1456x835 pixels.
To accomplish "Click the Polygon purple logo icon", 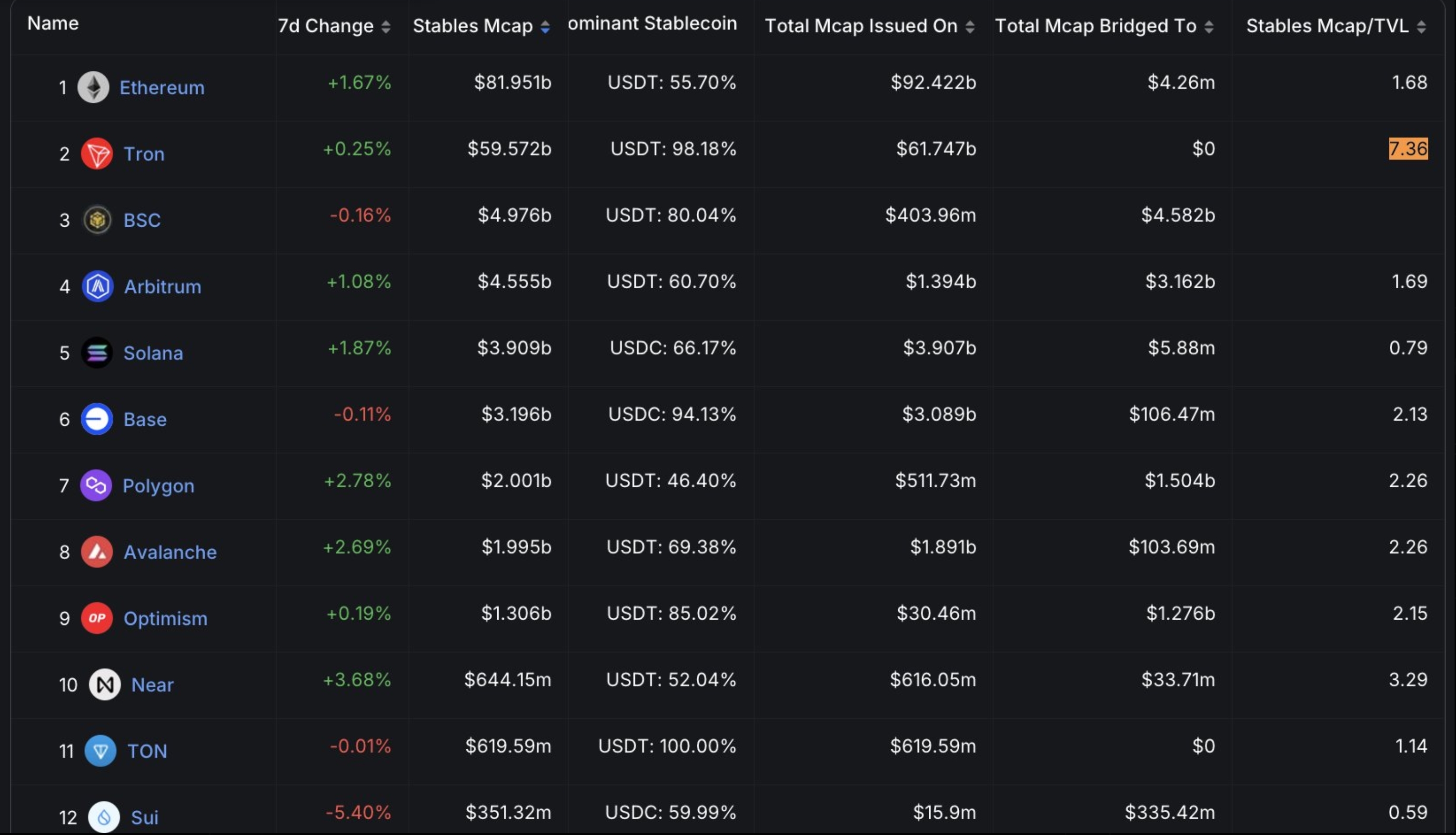I will click(x=96, y=486).
